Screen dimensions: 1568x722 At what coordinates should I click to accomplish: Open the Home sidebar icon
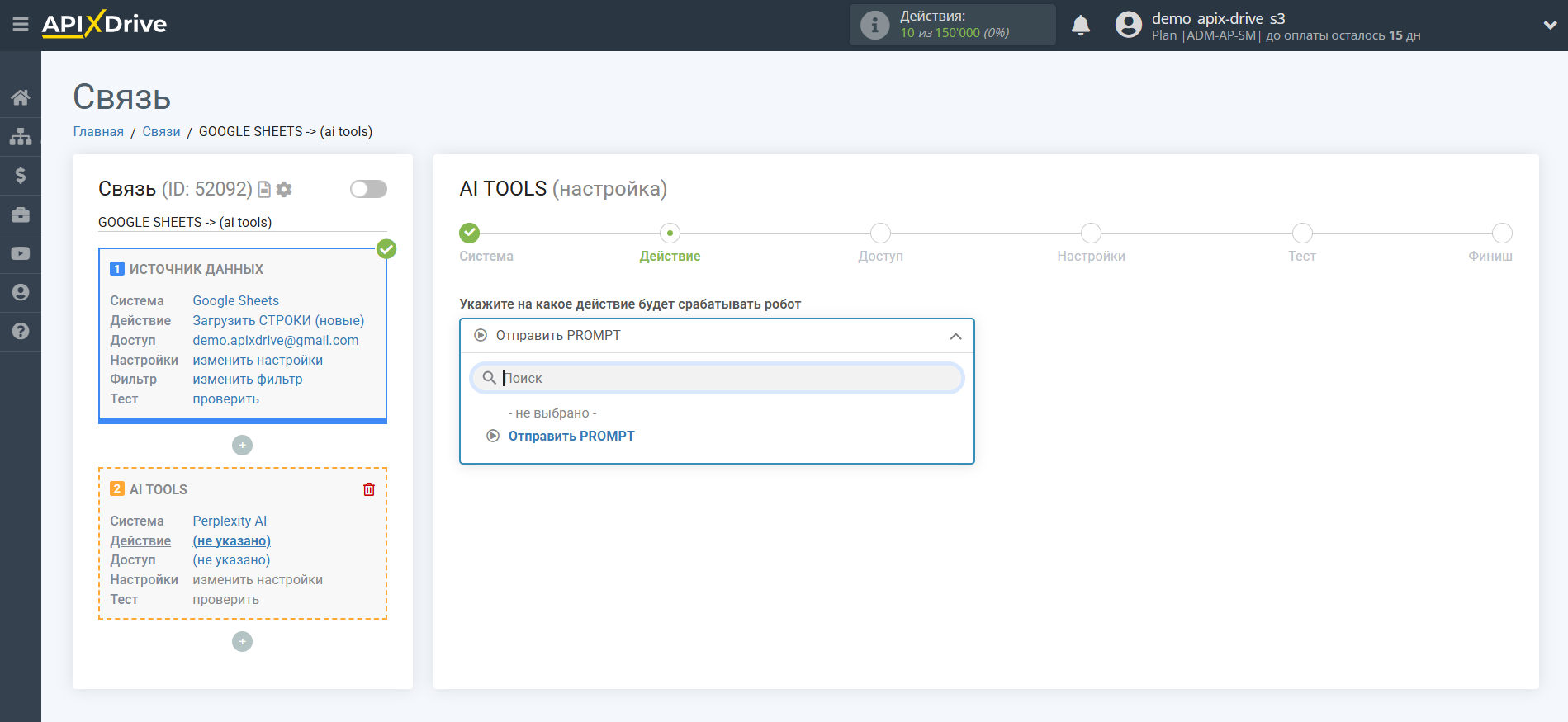[21, 97]
